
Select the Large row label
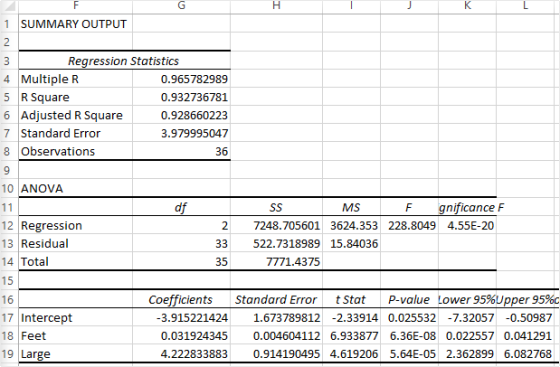[75, 354]
